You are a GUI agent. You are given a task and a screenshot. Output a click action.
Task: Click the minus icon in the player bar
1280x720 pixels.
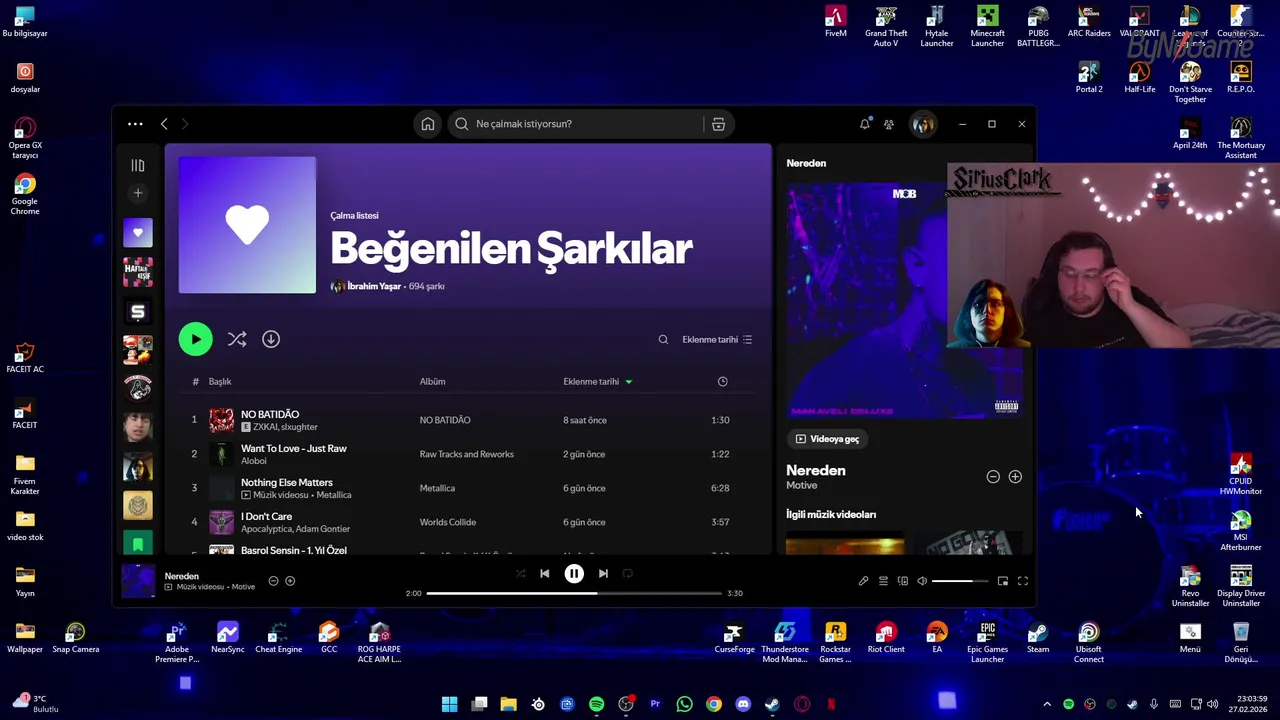pos(273,581)
